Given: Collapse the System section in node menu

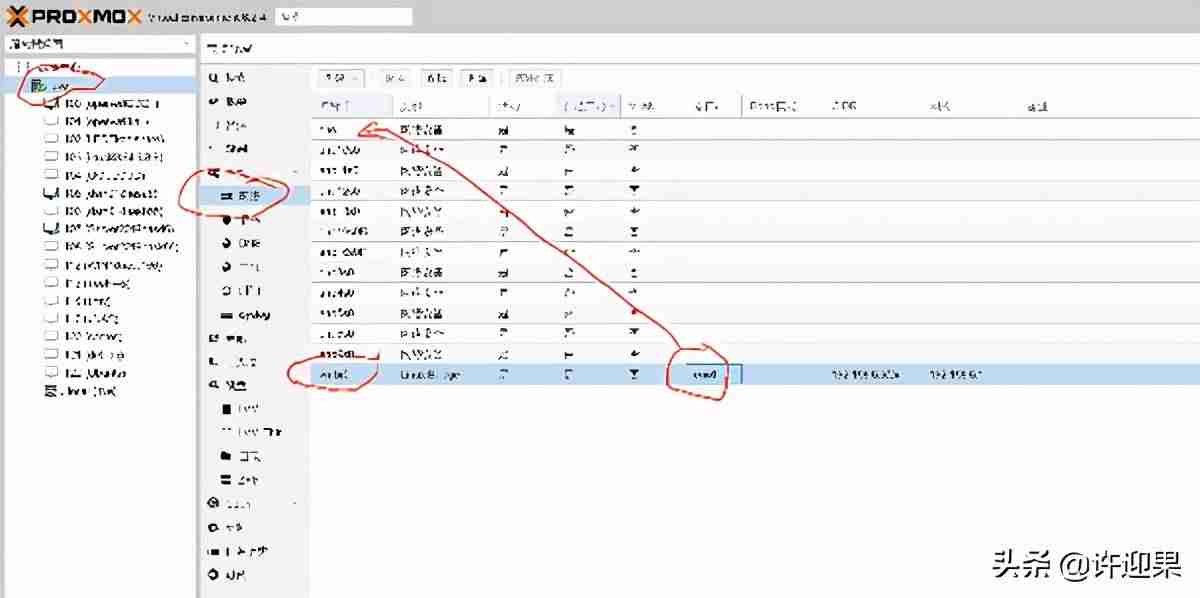Looking at the screenshot, I should [293, 173].
